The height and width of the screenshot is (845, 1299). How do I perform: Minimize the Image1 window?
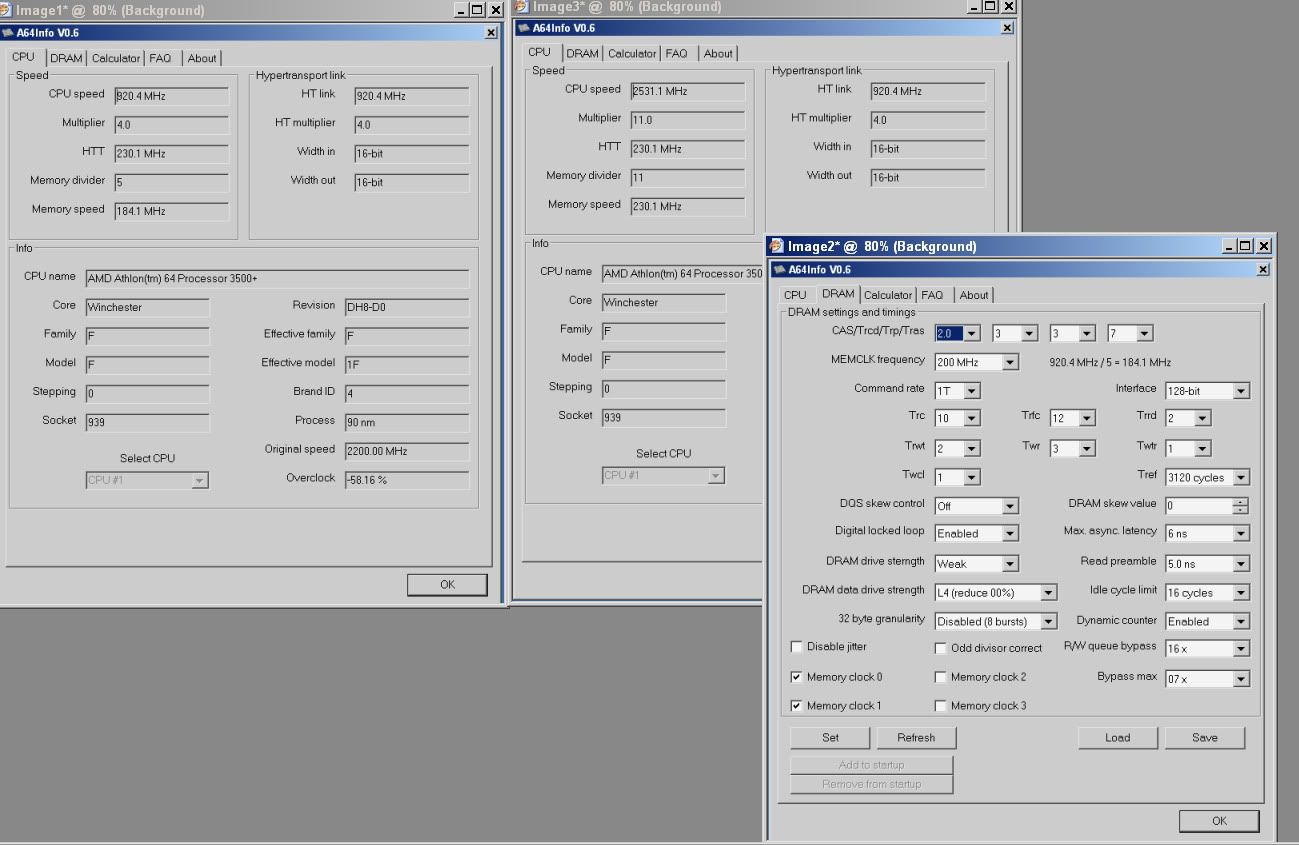(461, 10)
